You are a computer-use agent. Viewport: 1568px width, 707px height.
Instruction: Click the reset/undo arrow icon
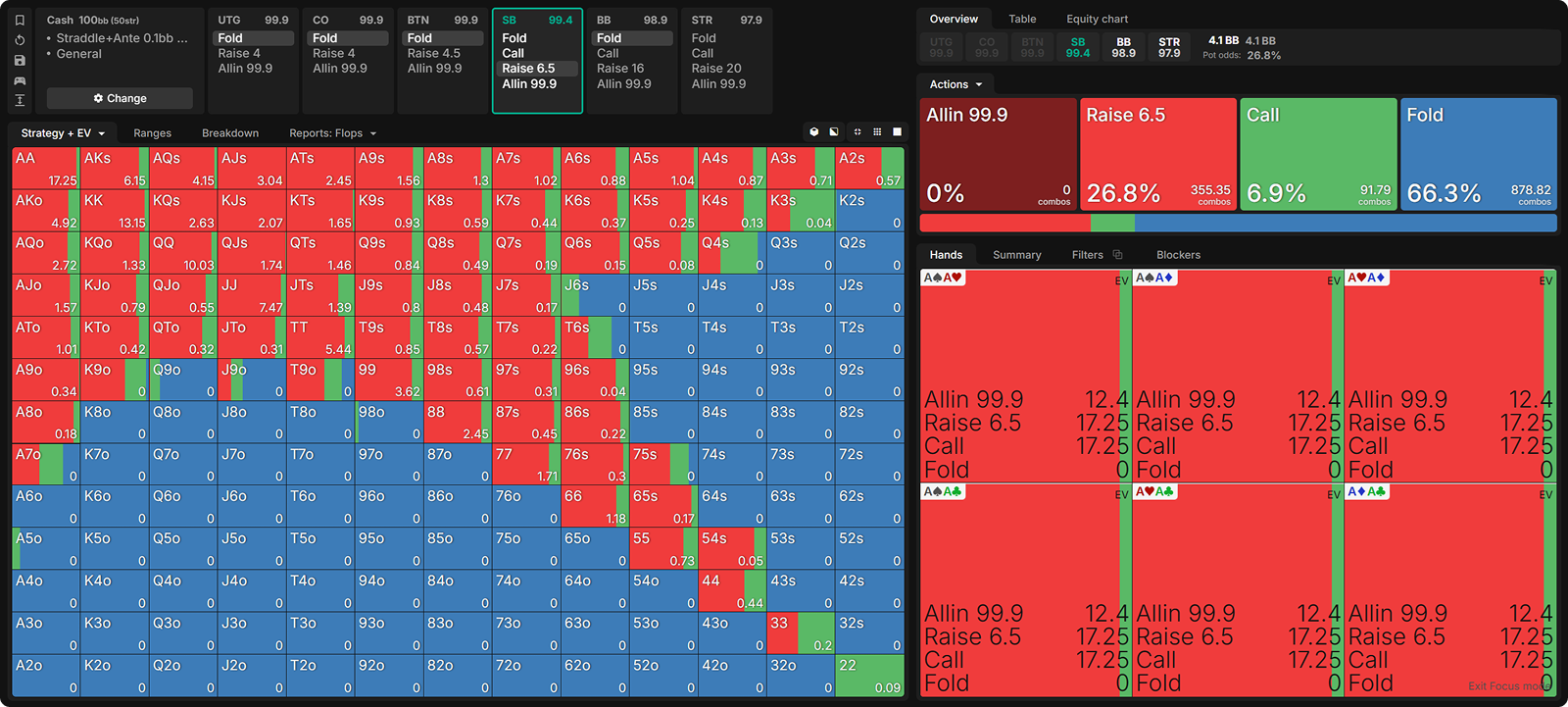pos(20,40)
